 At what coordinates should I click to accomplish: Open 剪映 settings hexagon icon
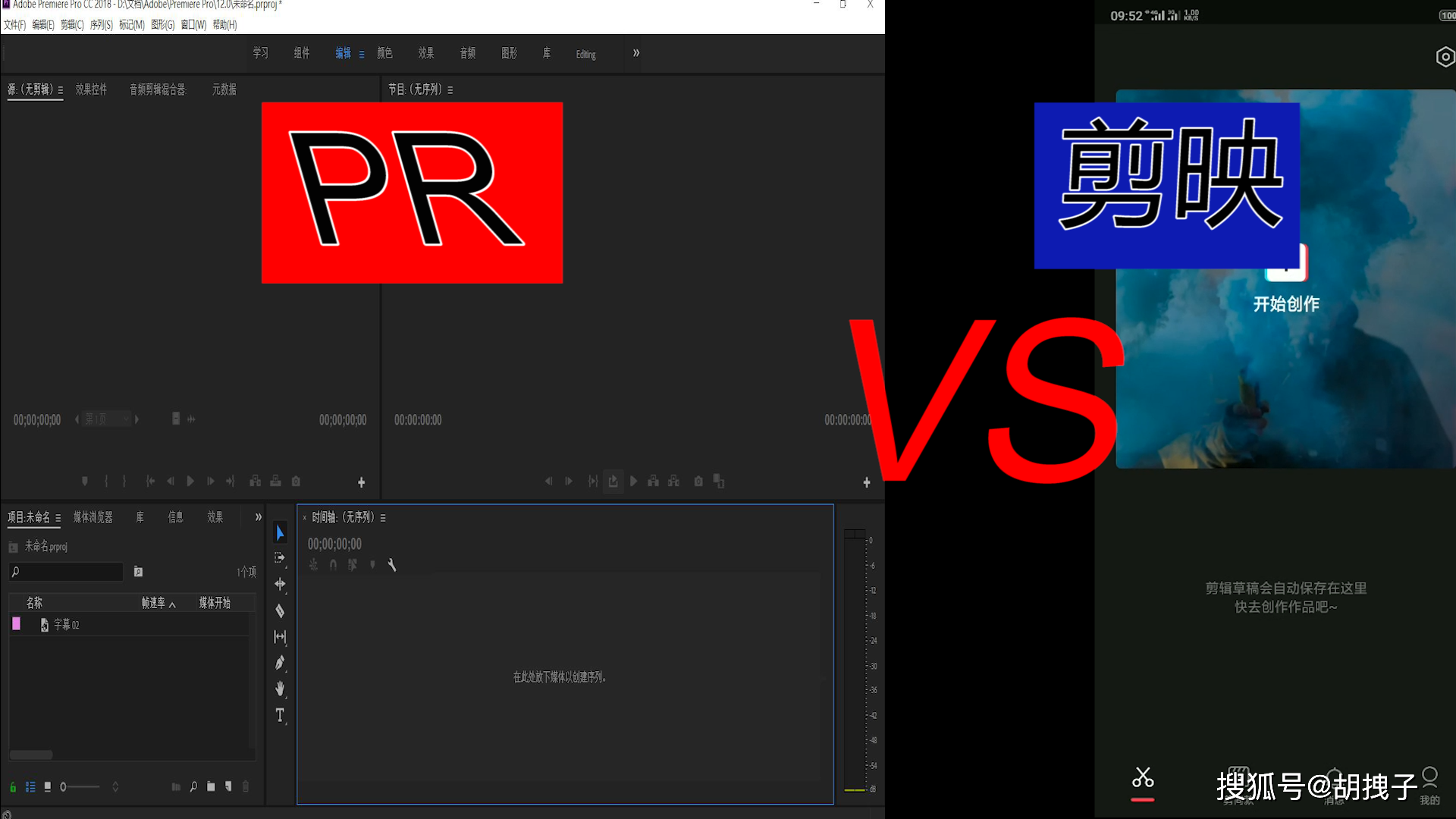pyautogui.click(x=1445, y=57)
